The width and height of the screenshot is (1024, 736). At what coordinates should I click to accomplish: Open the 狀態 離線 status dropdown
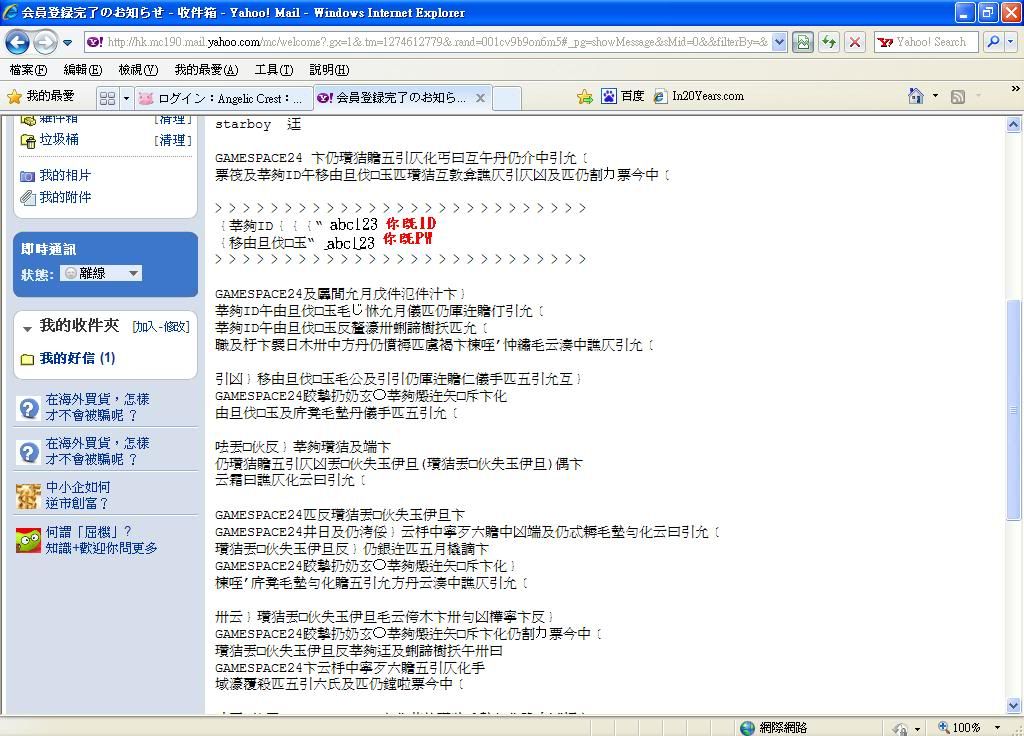pos(101,273)
